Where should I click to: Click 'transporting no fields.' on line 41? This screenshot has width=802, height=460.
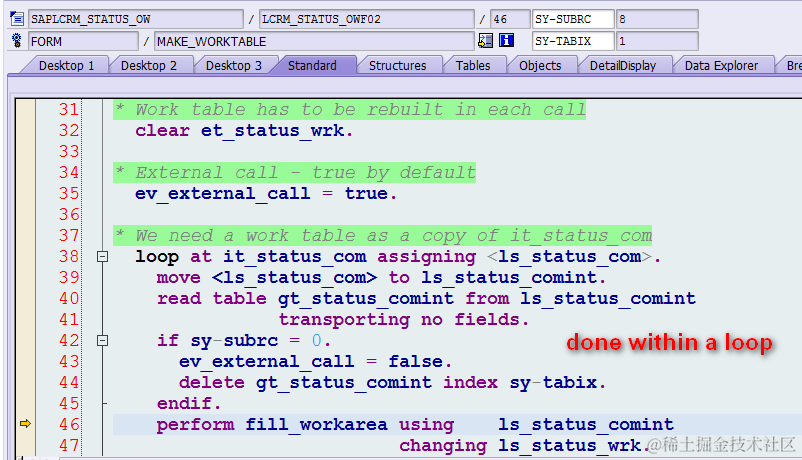click(404, 320)
